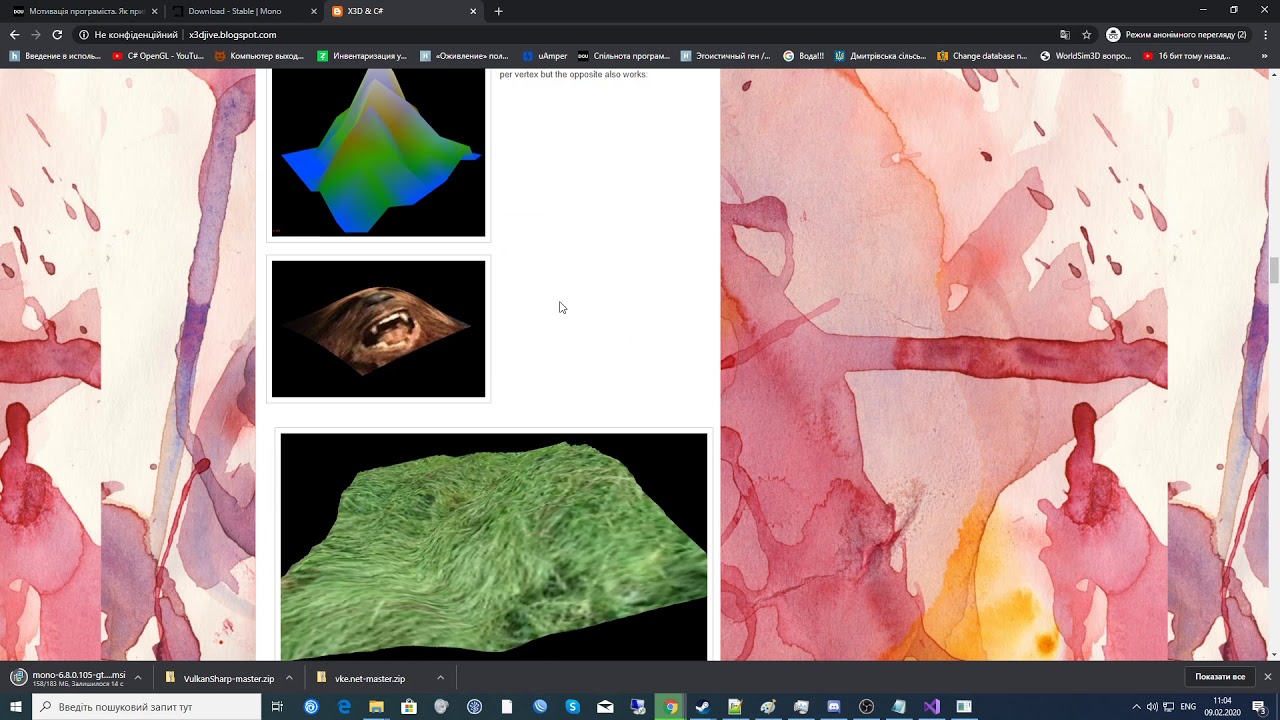Open the C# OpenGL - YouTube bookmark
Viewport: 1280px width, 720px height.
pos(158,56)
